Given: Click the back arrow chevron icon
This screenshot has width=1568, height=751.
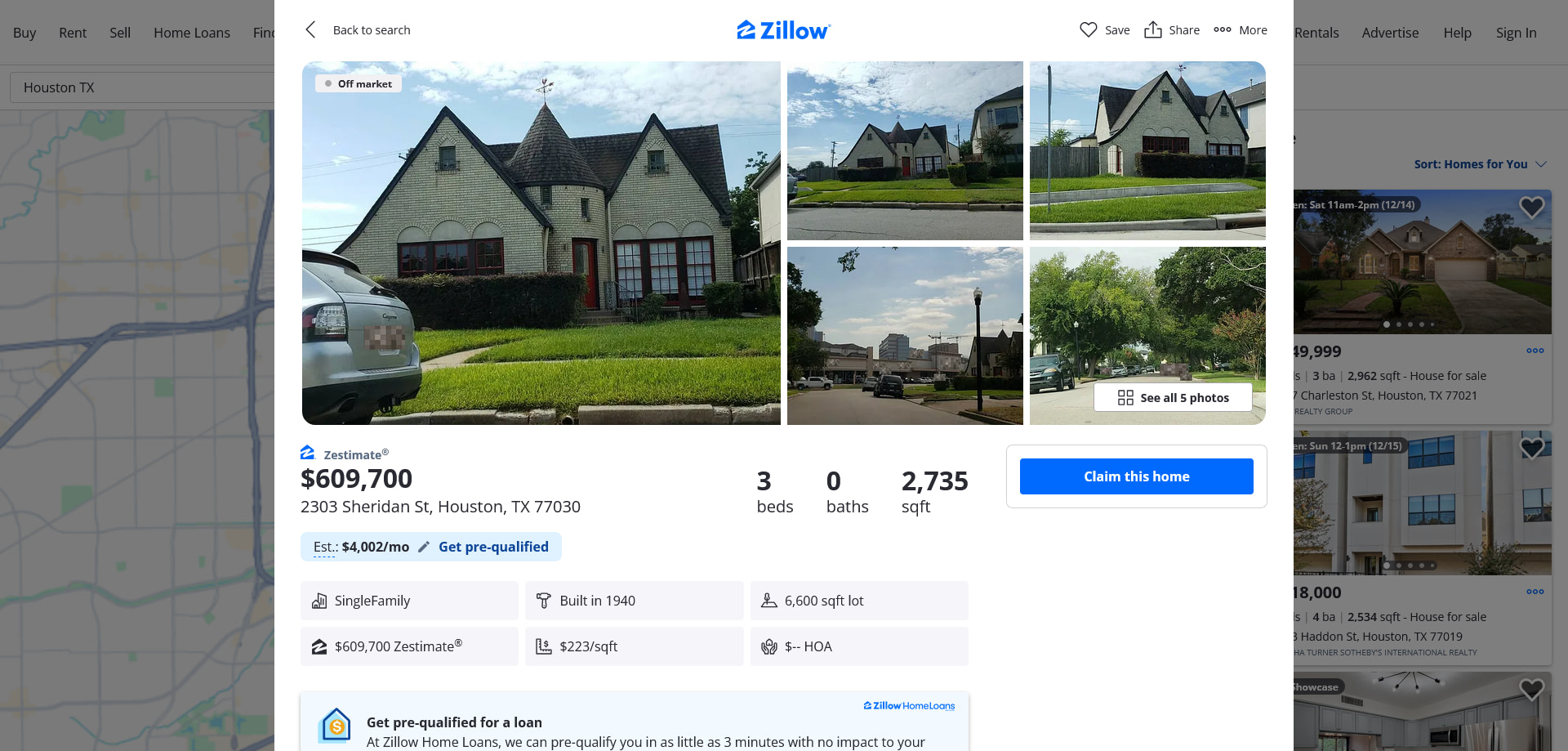Looking at the screenshot, I should (x=310, y=30).
